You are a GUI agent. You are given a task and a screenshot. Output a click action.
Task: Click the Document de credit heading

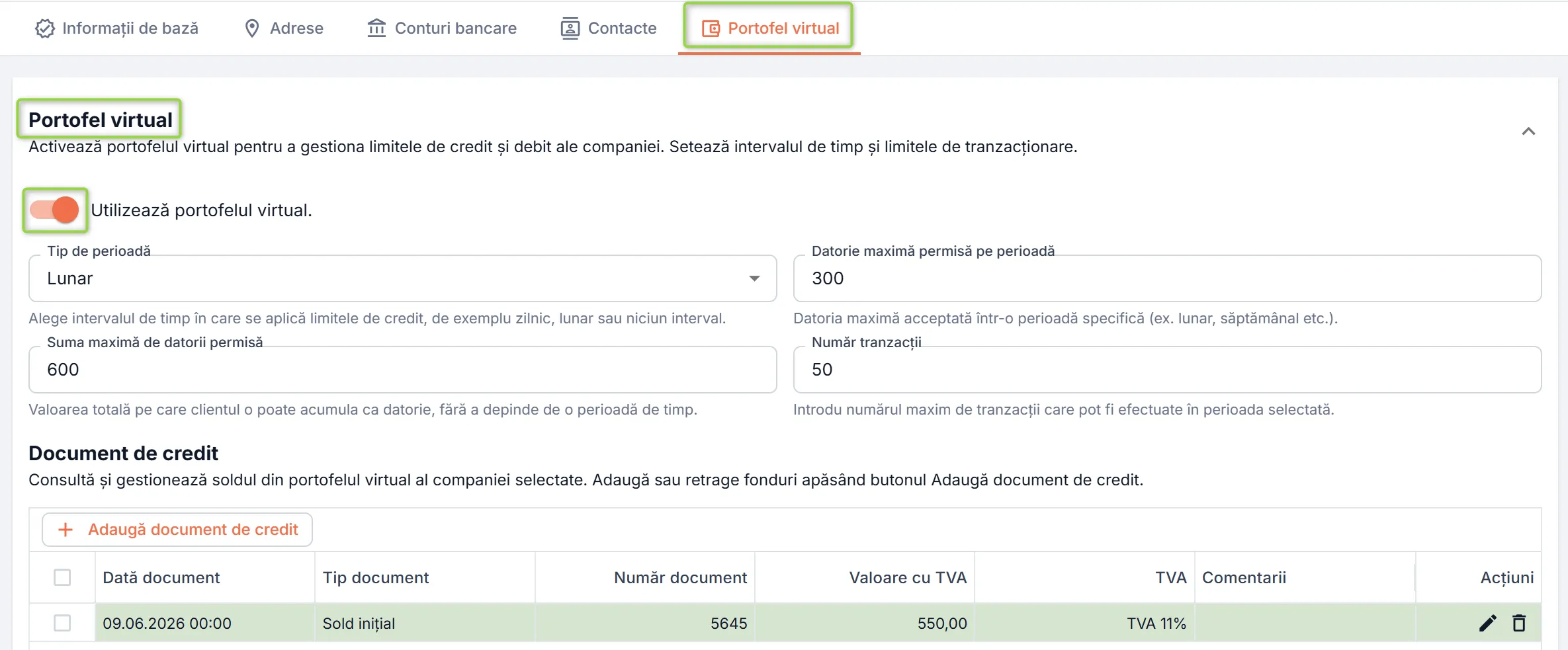123,453
